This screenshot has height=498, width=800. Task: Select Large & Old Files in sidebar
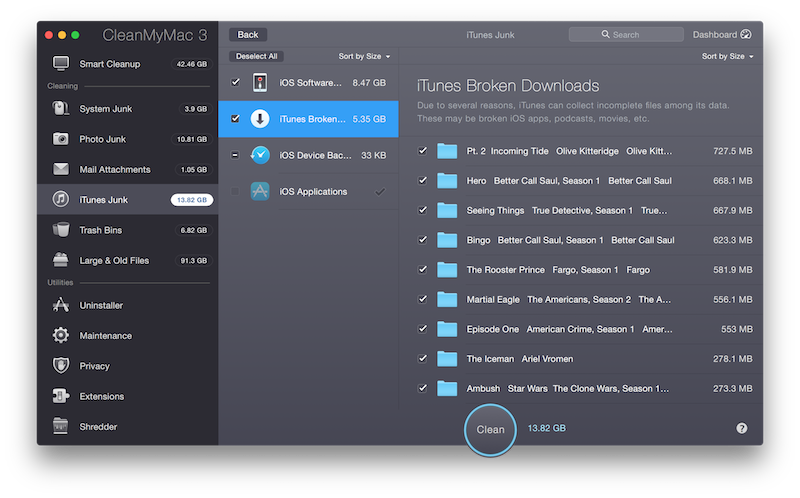tap(114, 260)
